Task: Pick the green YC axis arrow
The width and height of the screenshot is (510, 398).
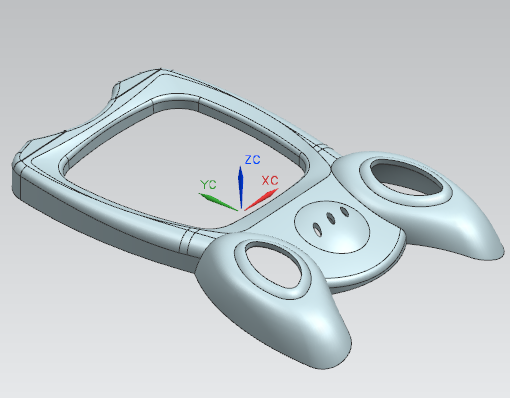Action: pos(218,202)
